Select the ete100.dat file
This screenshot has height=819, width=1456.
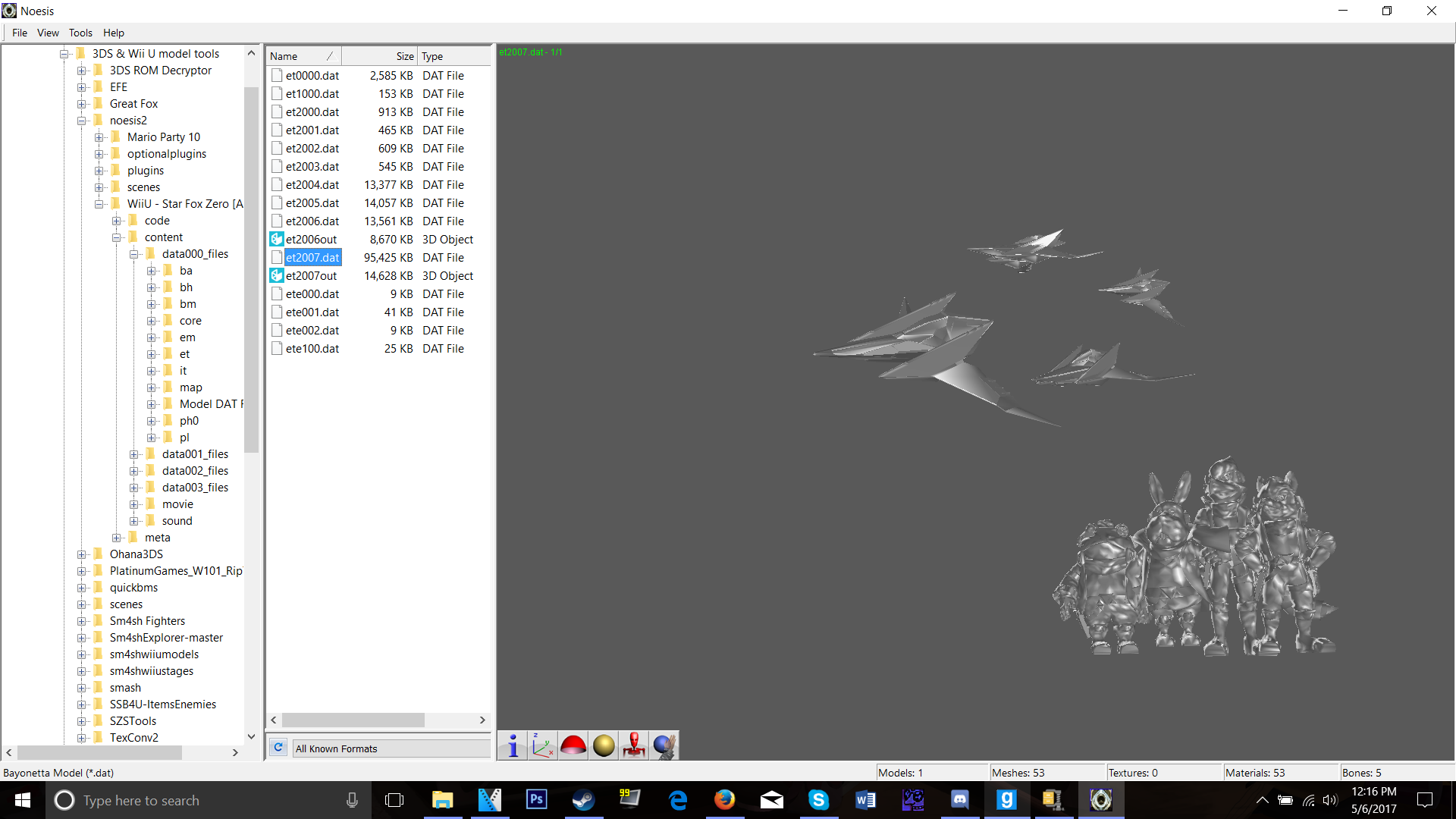312,349
